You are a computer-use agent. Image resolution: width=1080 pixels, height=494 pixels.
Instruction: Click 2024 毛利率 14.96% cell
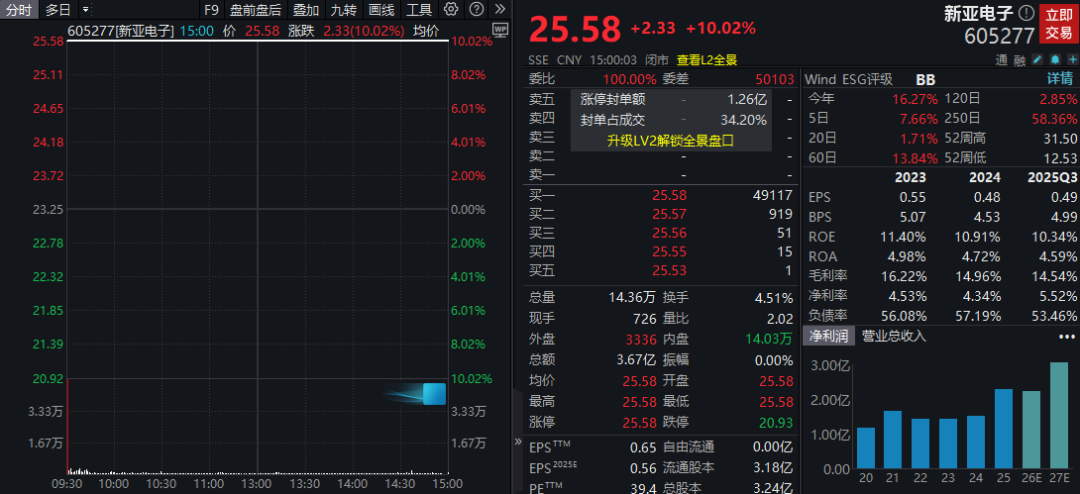click(977, 276)
